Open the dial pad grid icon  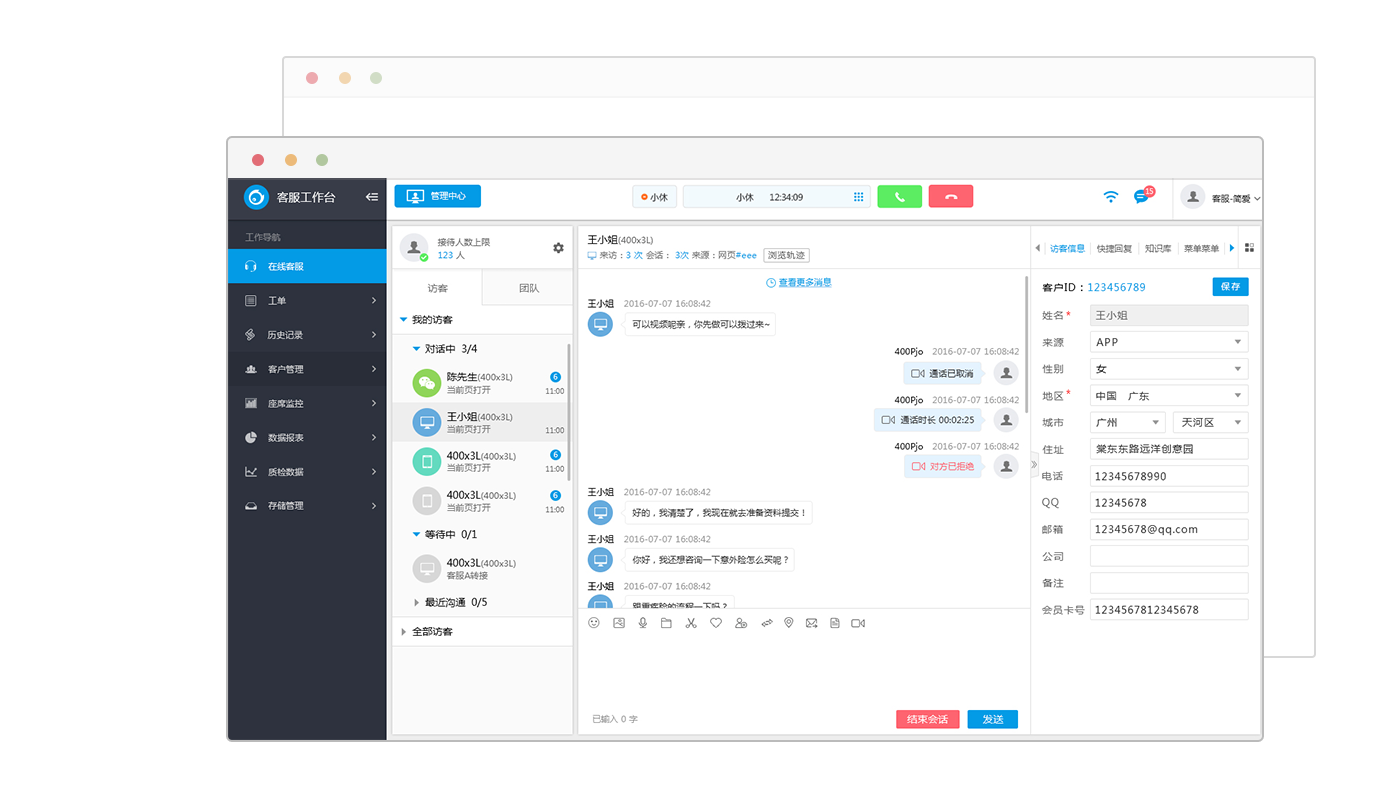pyautogui.click(x=858, y=197)
